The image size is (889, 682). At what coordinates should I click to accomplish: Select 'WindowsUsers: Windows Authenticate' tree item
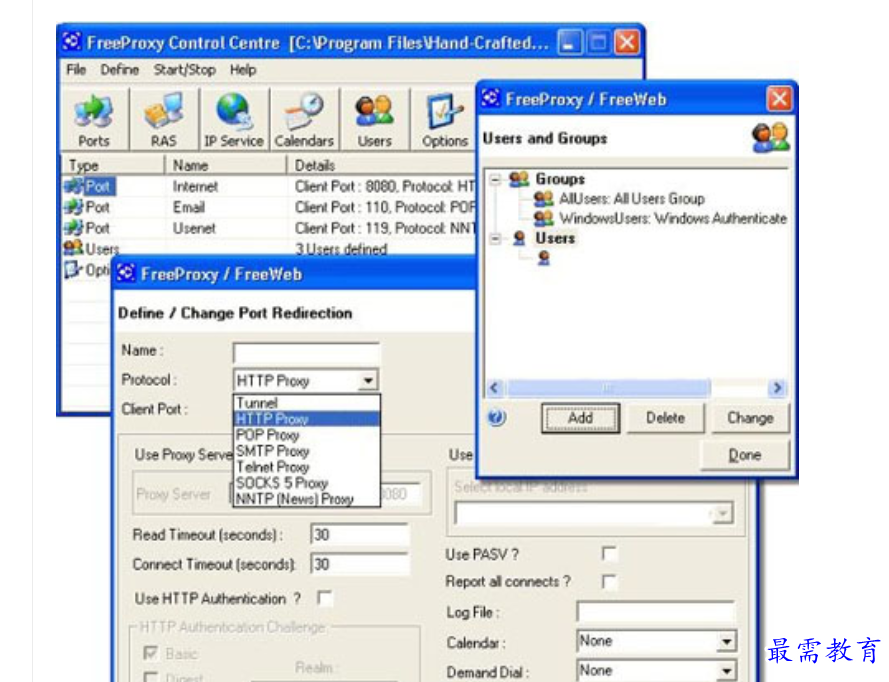coord(673,218)
